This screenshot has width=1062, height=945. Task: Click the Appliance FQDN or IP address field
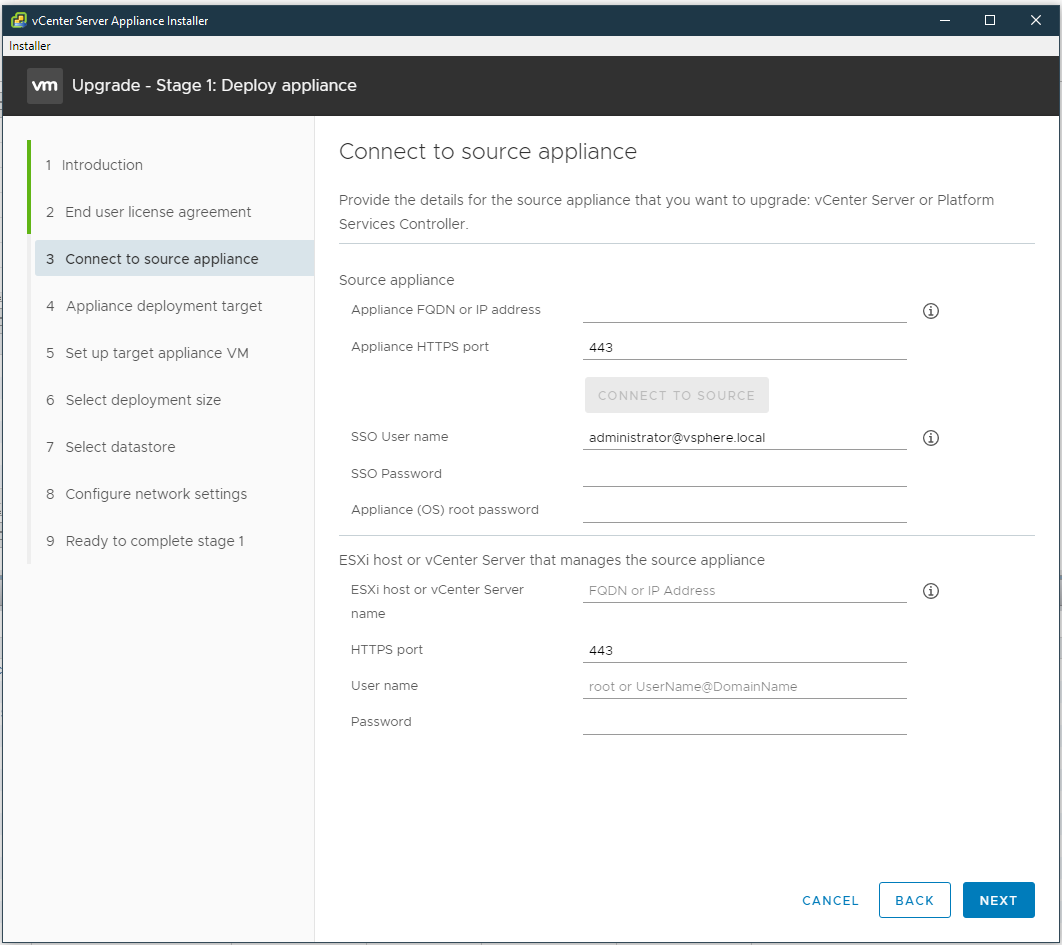[x=744, y=309]
